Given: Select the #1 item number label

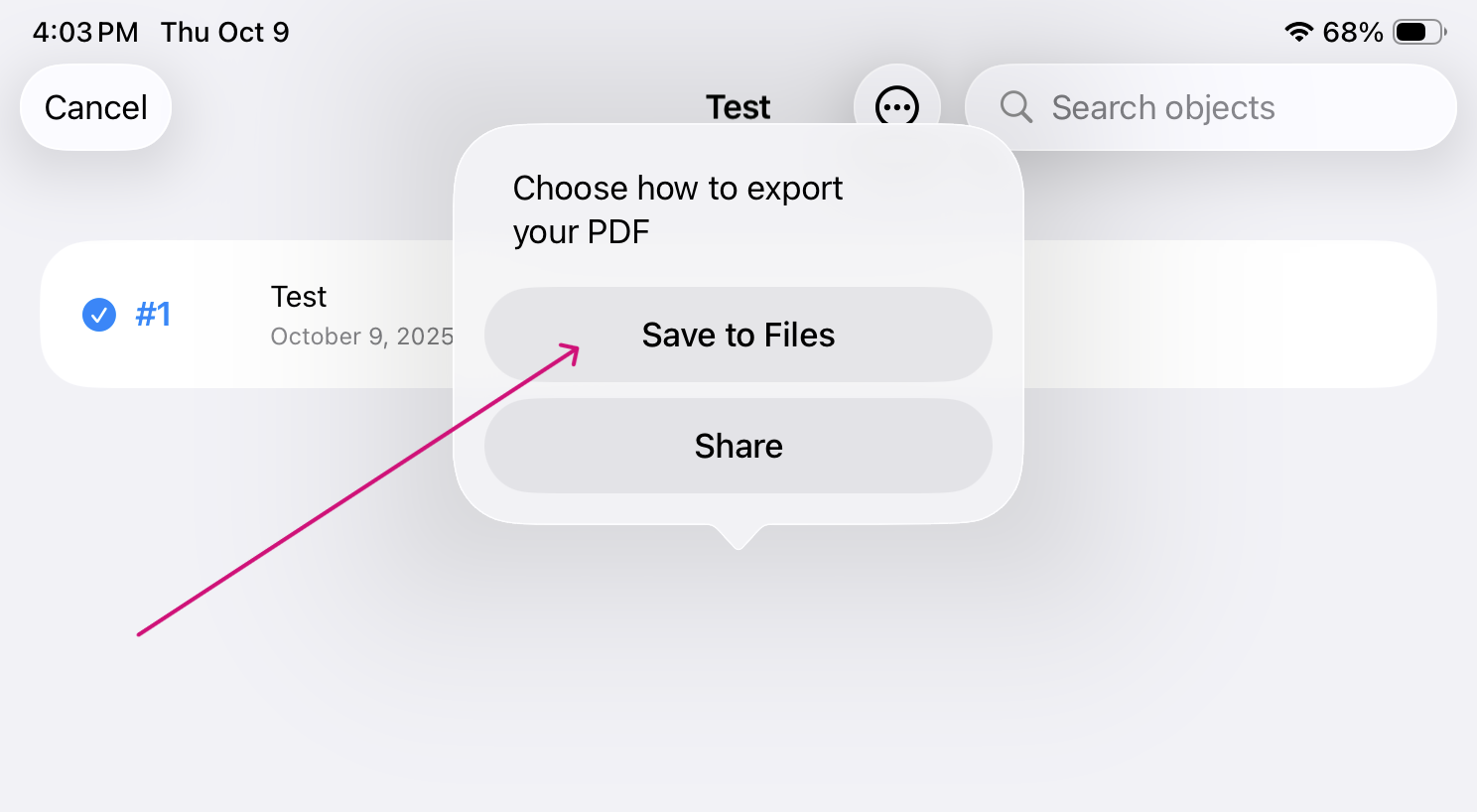Looking at the screenshot, I should (153, 315).
